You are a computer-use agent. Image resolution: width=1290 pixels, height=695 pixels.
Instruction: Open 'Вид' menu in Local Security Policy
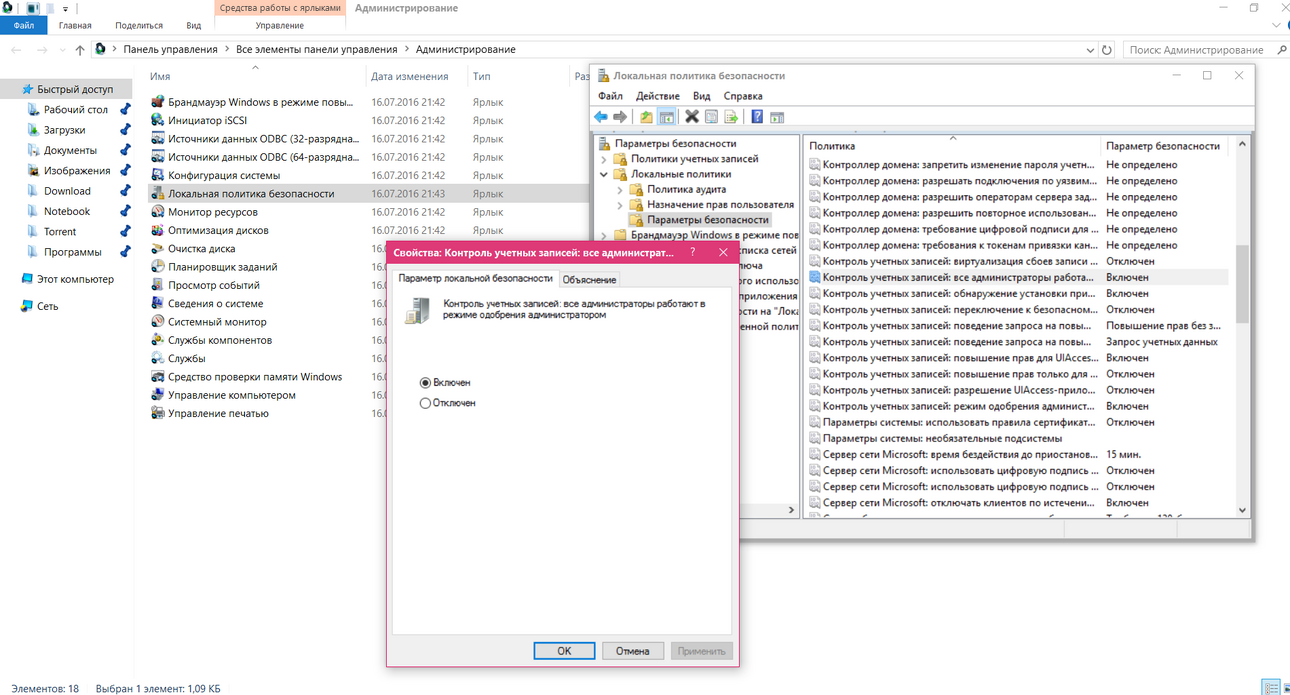(702, 96)
